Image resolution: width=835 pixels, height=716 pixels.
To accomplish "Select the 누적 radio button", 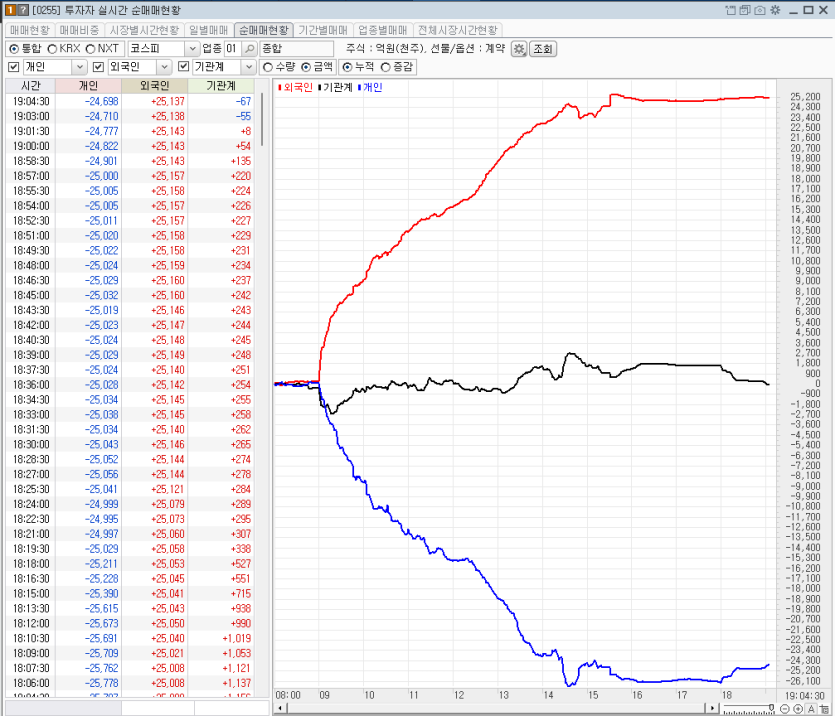I will [347, 67].
